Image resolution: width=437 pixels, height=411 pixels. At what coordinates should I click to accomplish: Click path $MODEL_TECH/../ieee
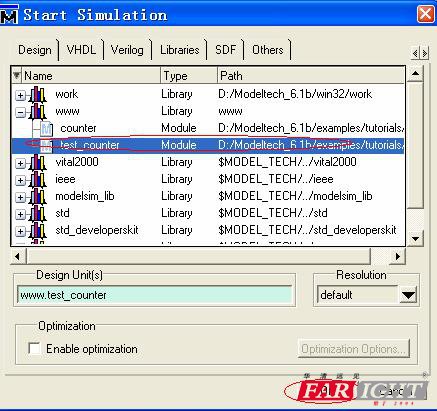(x=276, y=179)
